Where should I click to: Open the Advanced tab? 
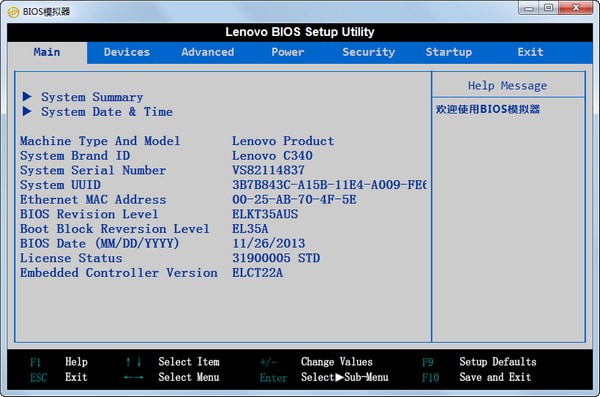point(207,52)
